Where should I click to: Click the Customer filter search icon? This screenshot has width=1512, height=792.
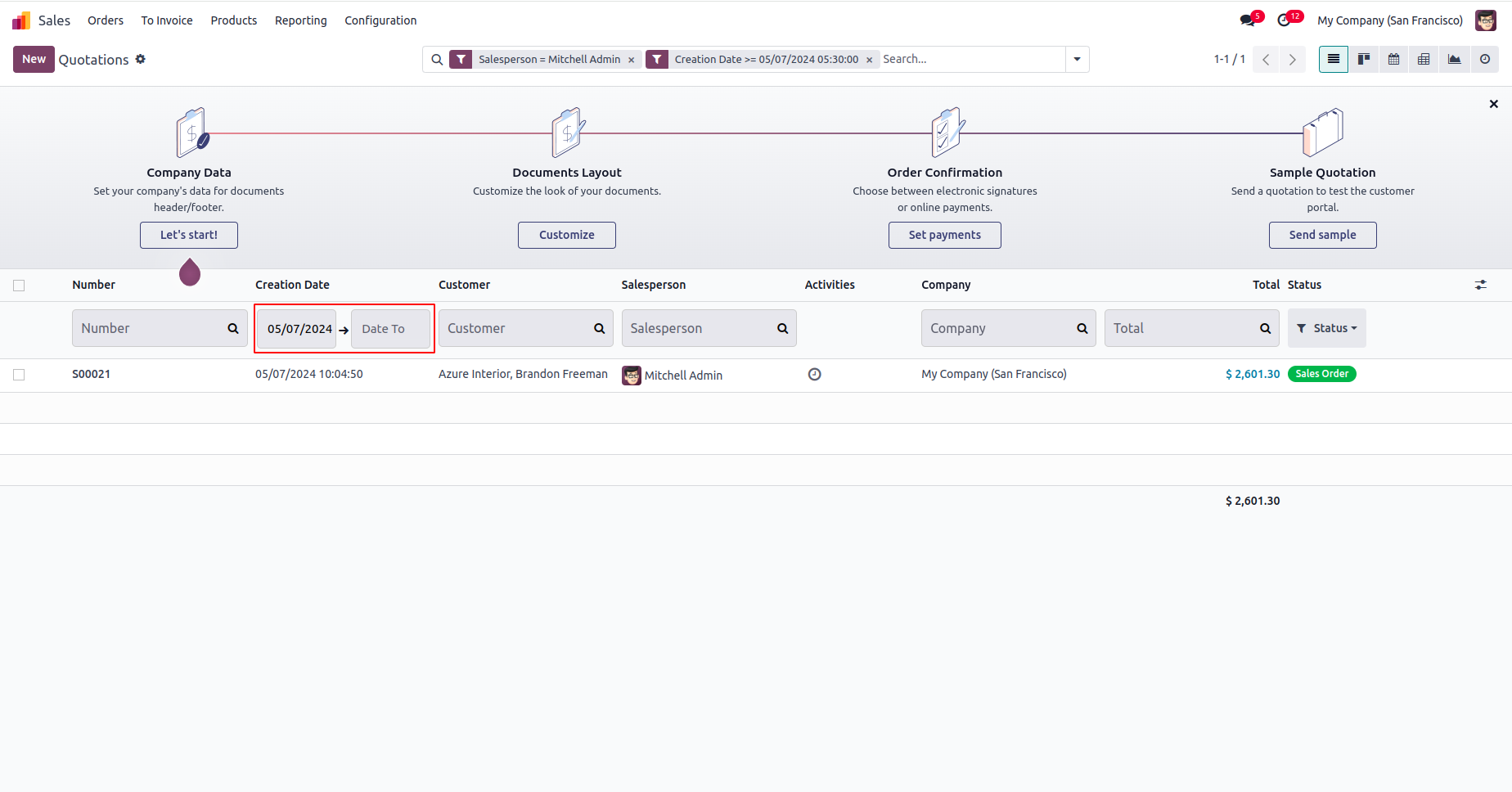coord(600,328)
